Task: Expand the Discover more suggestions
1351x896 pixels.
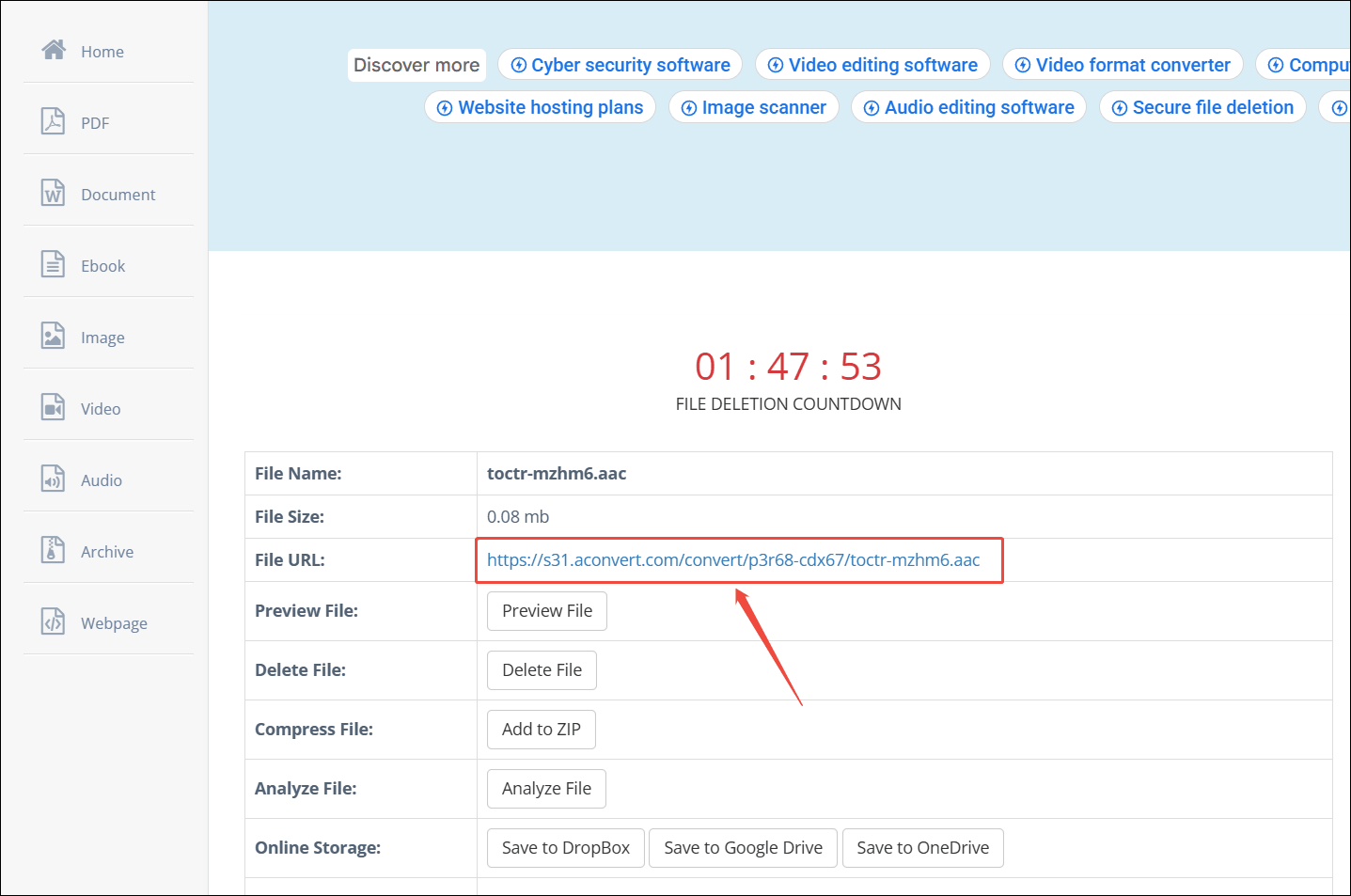Action: [x=416, y=65]
